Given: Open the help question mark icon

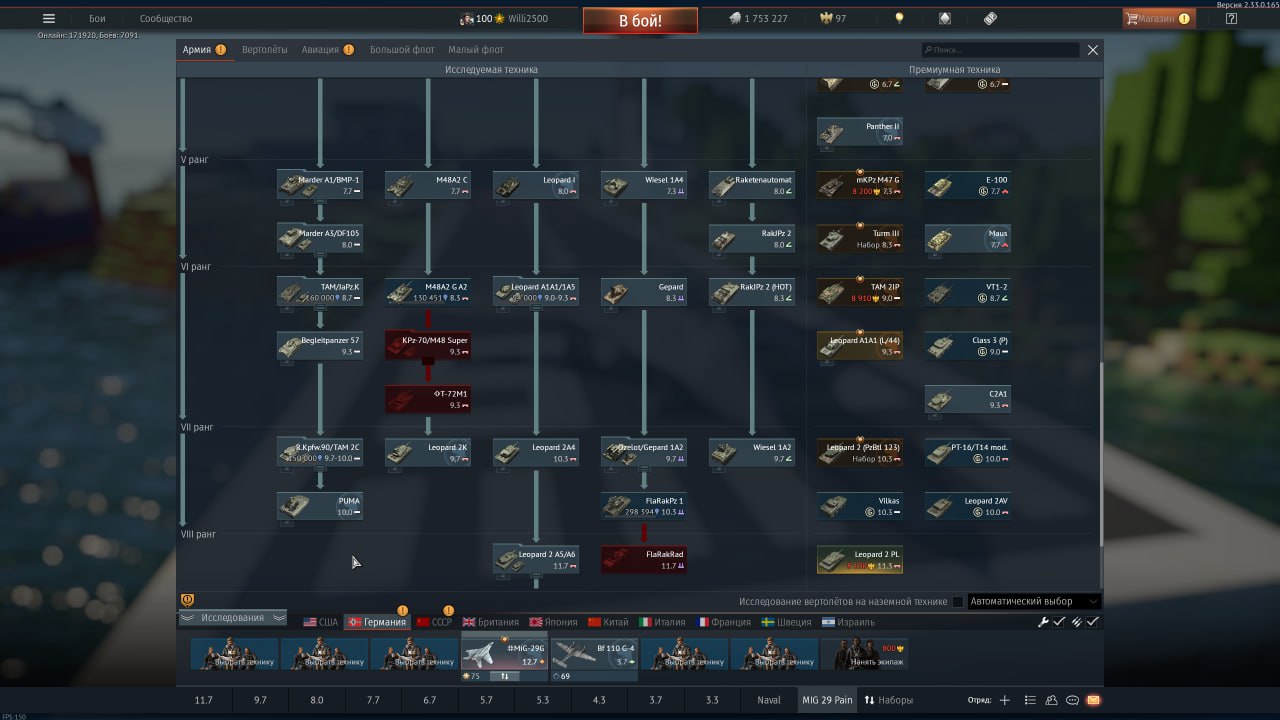Looking at the screenshot, I should coord(1231,18).
